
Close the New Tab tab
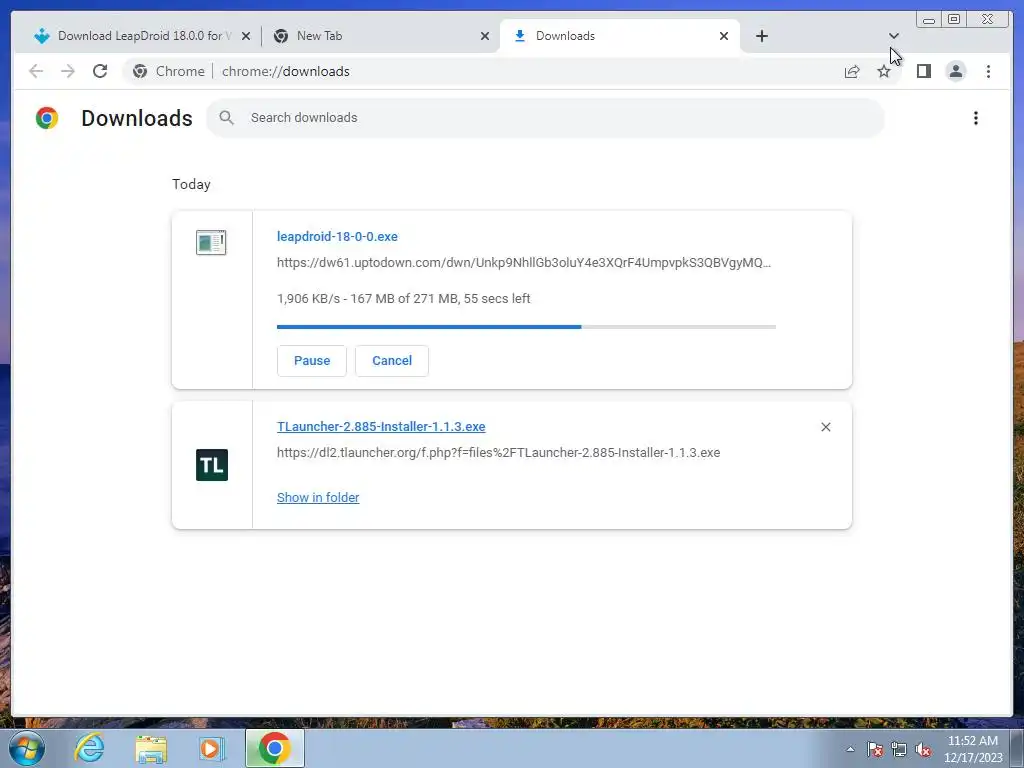(485, 37)
